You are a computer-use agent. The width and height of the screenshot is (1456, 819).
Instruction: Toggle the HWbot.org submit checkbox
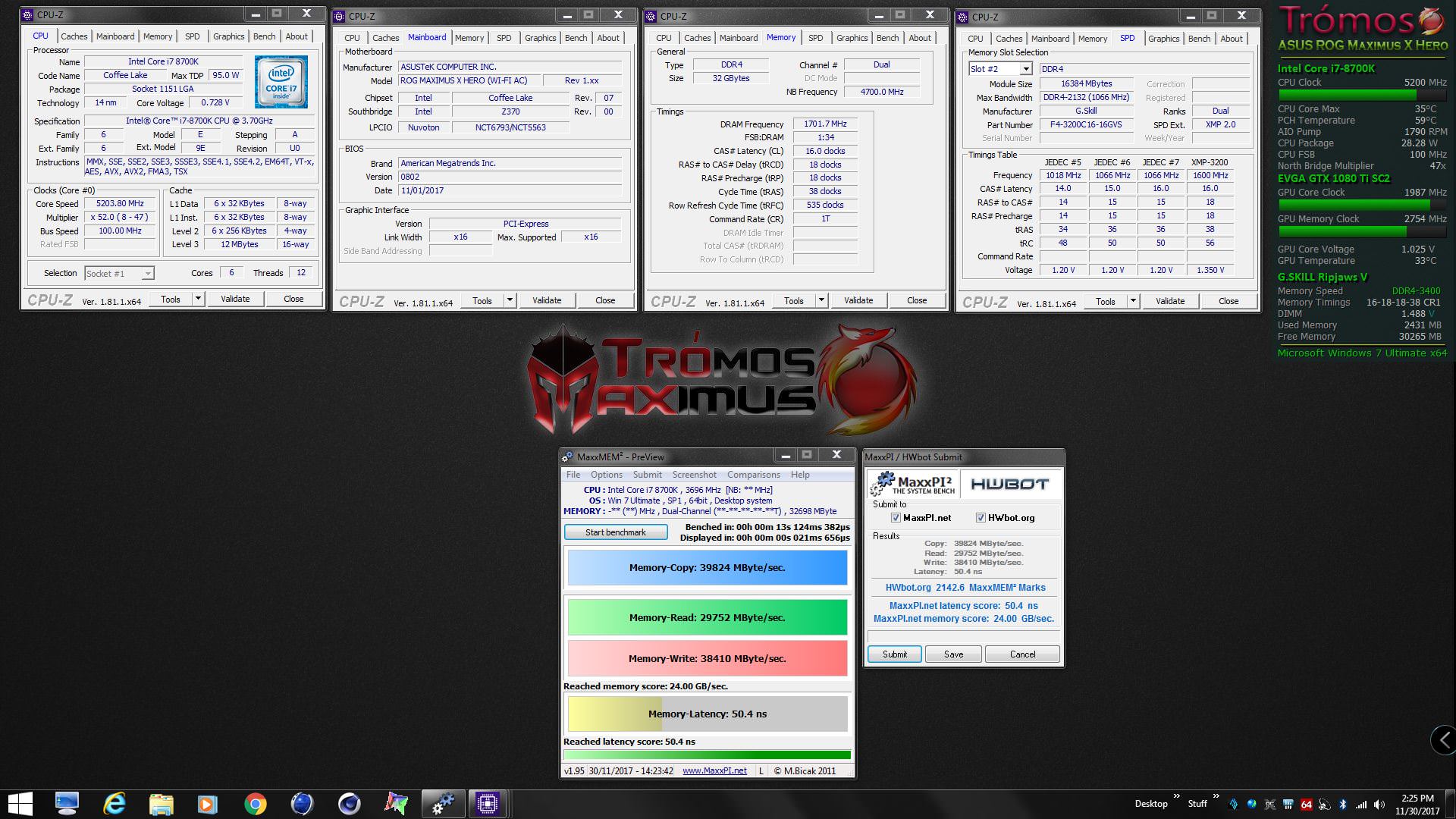981,518
